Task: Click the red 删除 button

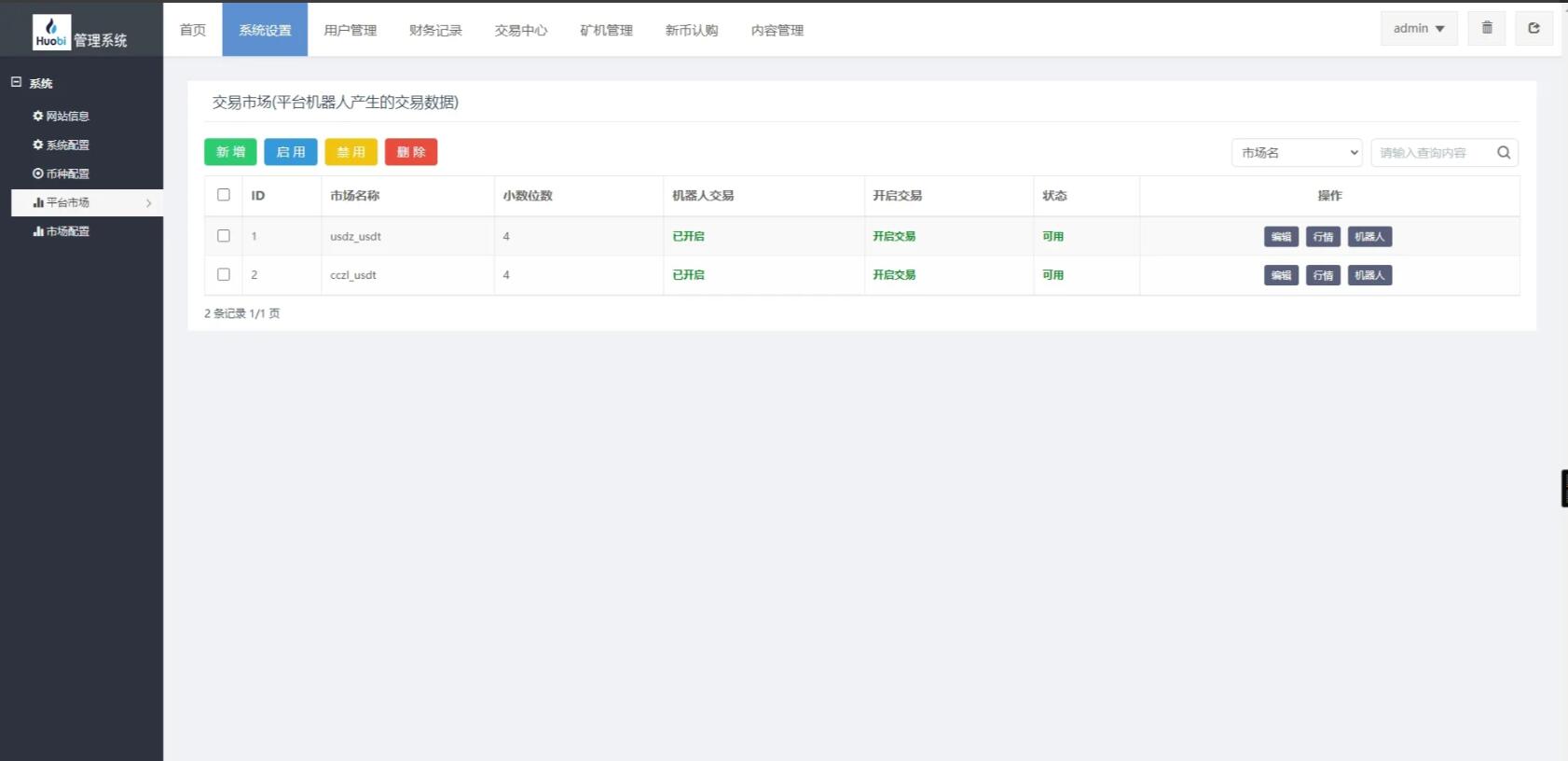Action: click(411, 152)
